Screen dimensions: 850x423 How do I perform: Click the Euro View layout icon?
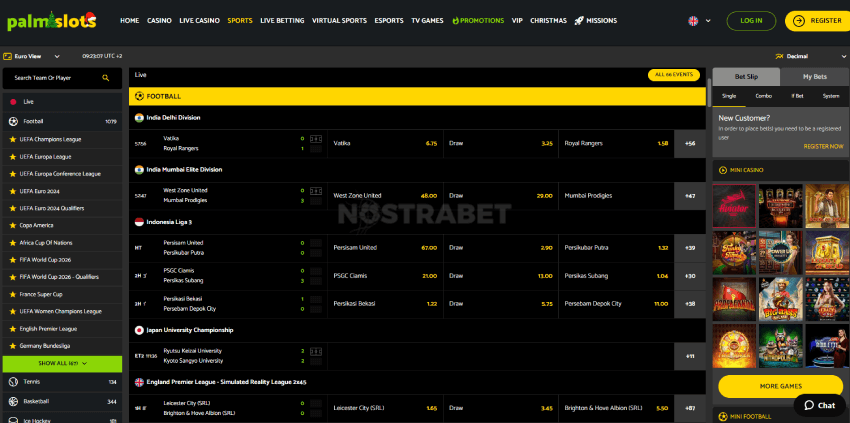[8, 56]
